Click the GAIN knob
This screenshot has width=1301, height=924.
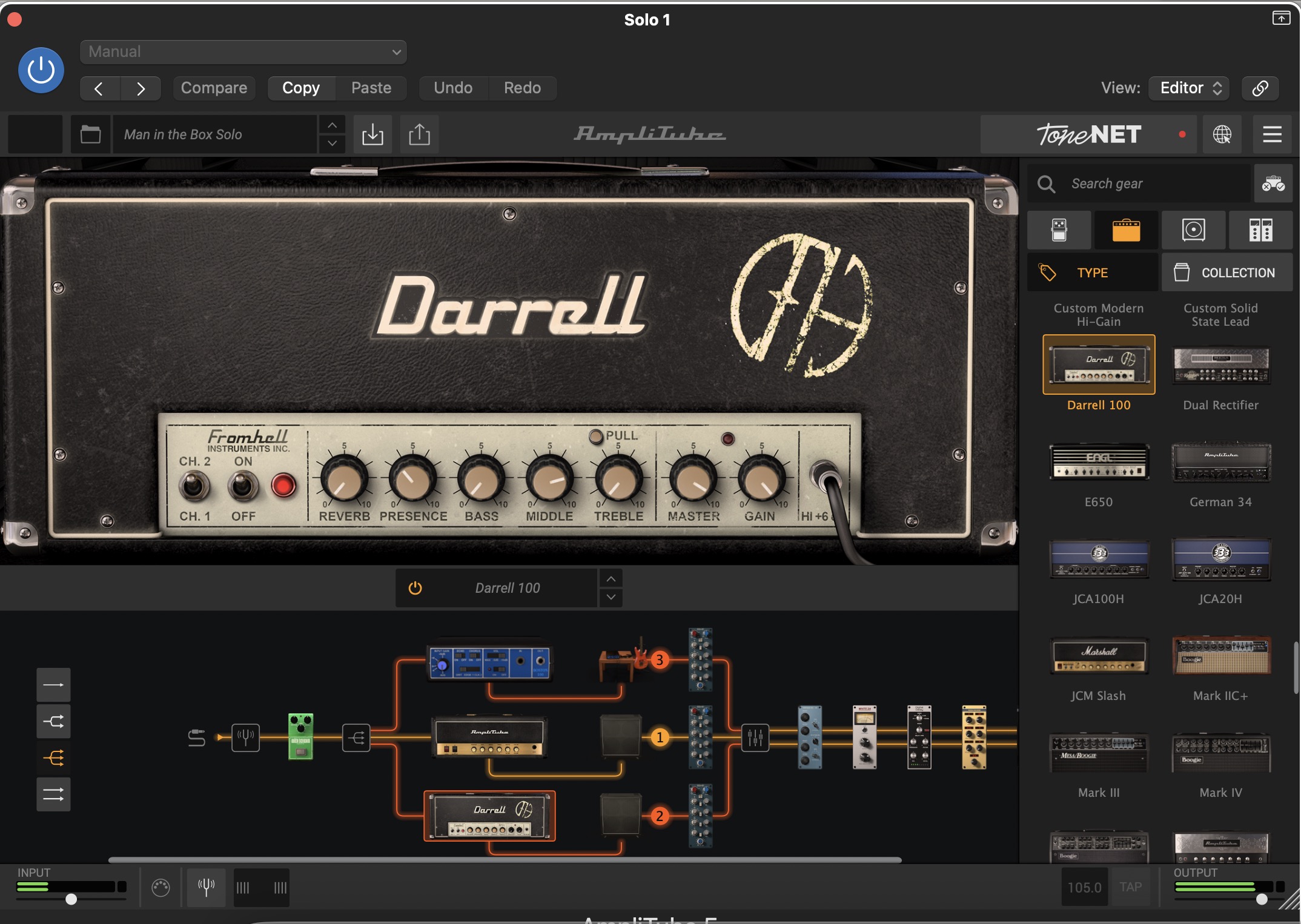tap(761, 479)
